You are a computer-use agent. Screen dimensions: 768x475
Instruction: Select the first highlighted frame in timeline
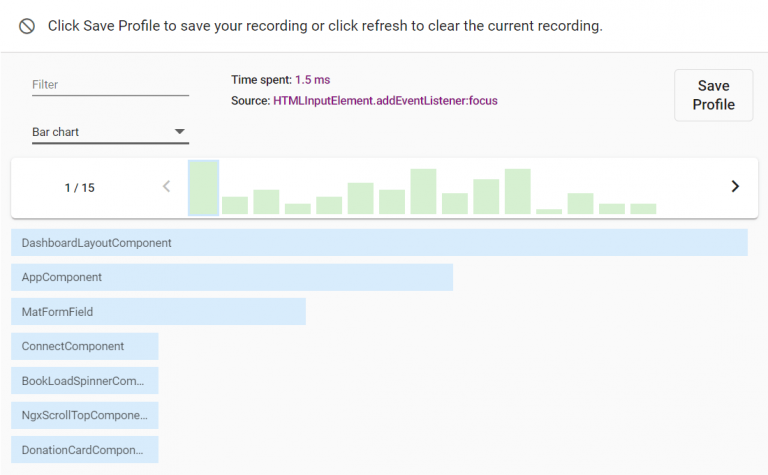pos(203,188)
